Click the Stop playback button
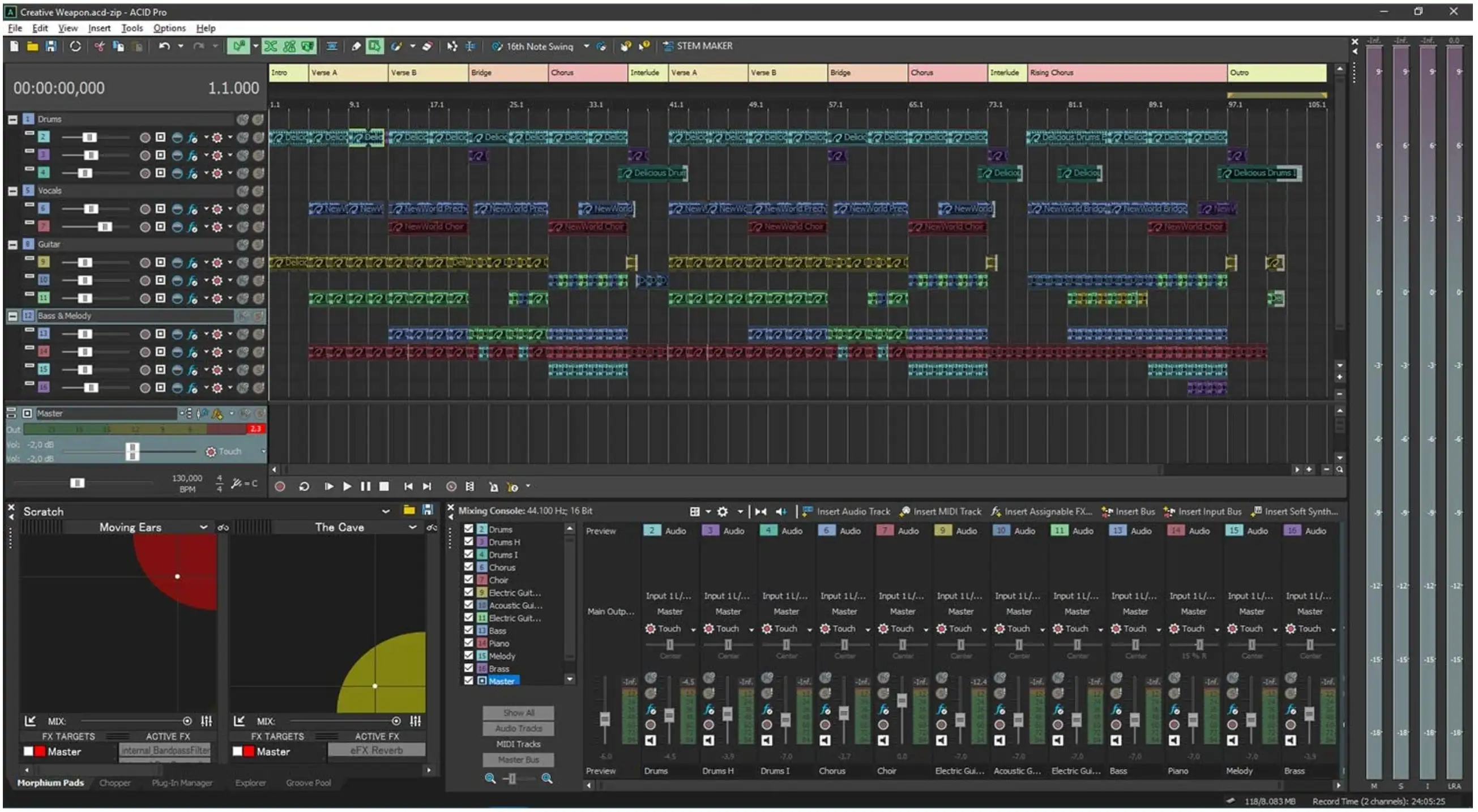 coord(385,486)
